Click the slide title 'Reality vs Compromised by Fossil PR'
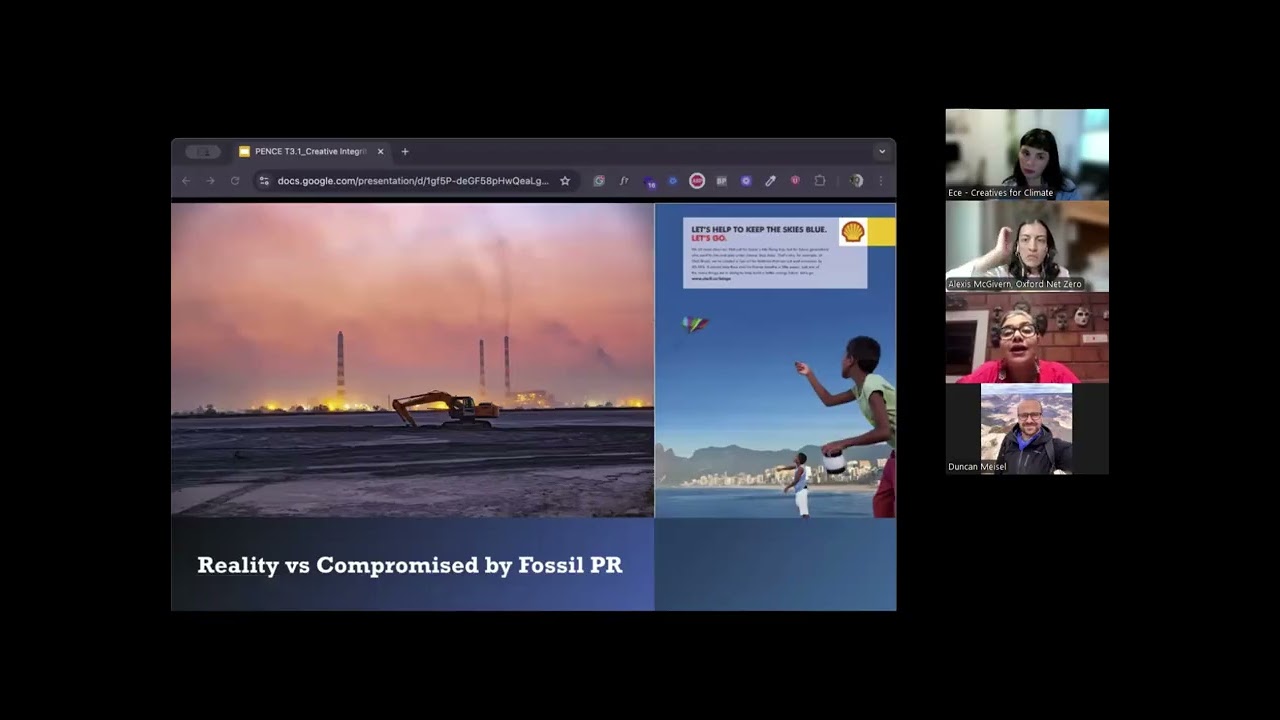The image size is (1280, 720). click(x=410, y=565)
